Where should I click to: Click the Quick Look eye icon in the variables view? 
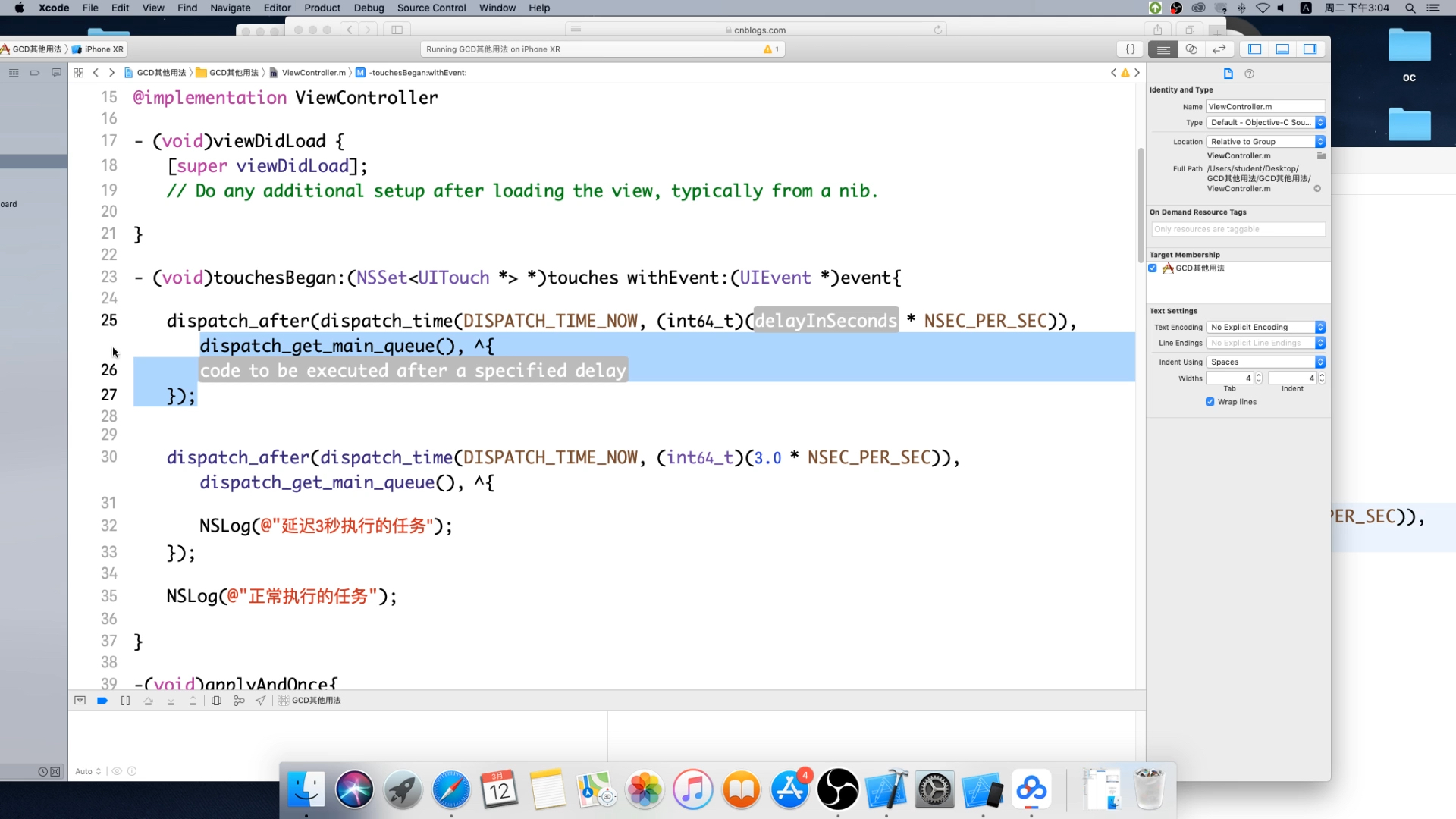pos(117,771)
